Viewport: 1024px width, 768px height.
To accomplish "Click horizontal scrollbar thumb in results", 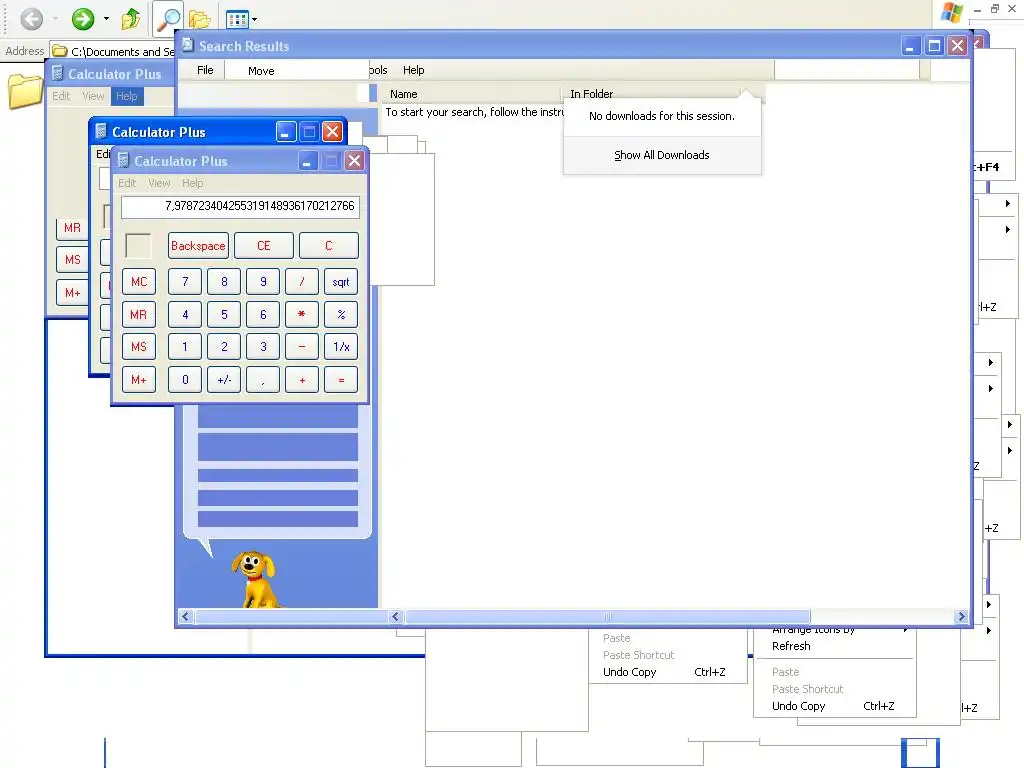I will click(x=607, y=616).
